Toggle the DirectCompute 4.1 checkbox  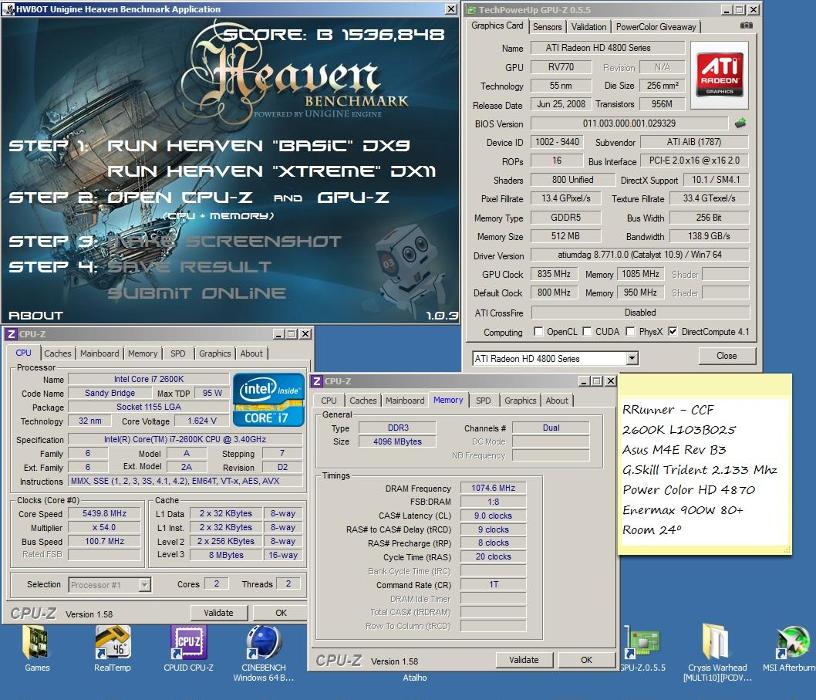[673, 331]
